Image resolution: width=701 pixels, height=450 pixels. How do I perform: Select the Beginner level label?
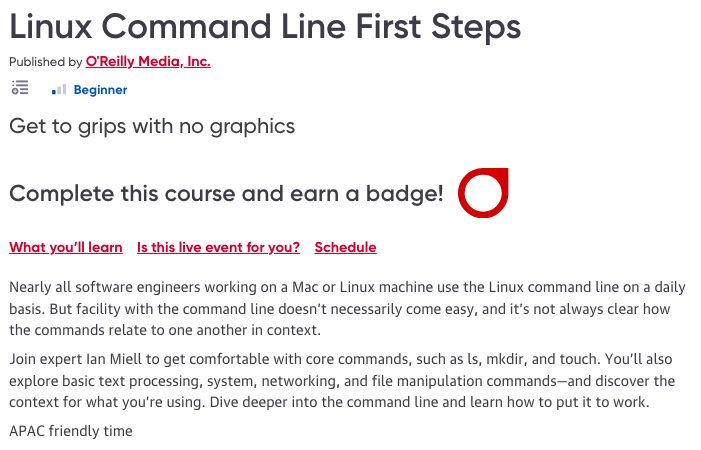pos(100,90)
